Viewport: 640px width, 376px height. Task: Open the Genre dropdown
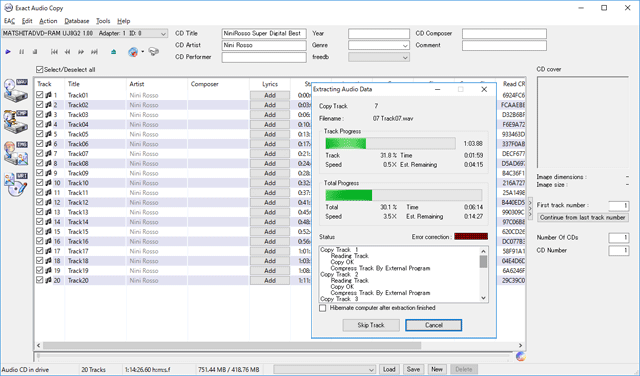click(405, 45)
